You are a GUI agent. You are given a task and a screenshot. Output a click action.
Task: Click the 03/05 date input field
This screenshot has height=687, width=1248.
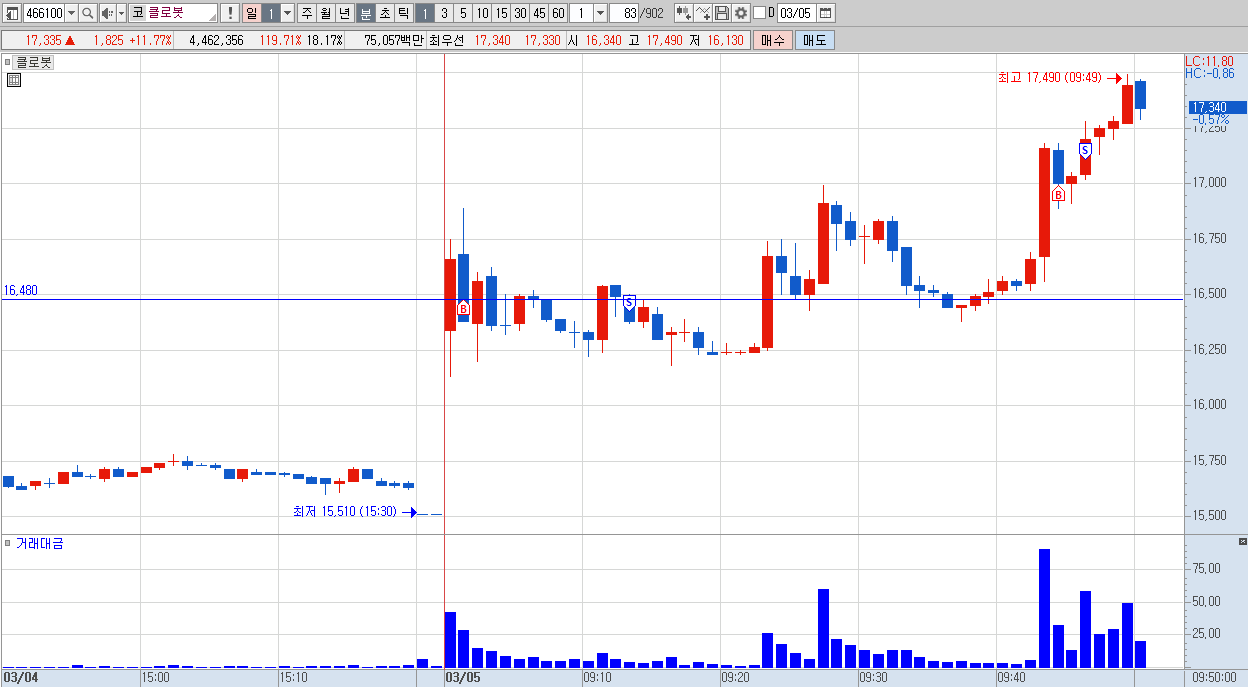click(796, 13)
